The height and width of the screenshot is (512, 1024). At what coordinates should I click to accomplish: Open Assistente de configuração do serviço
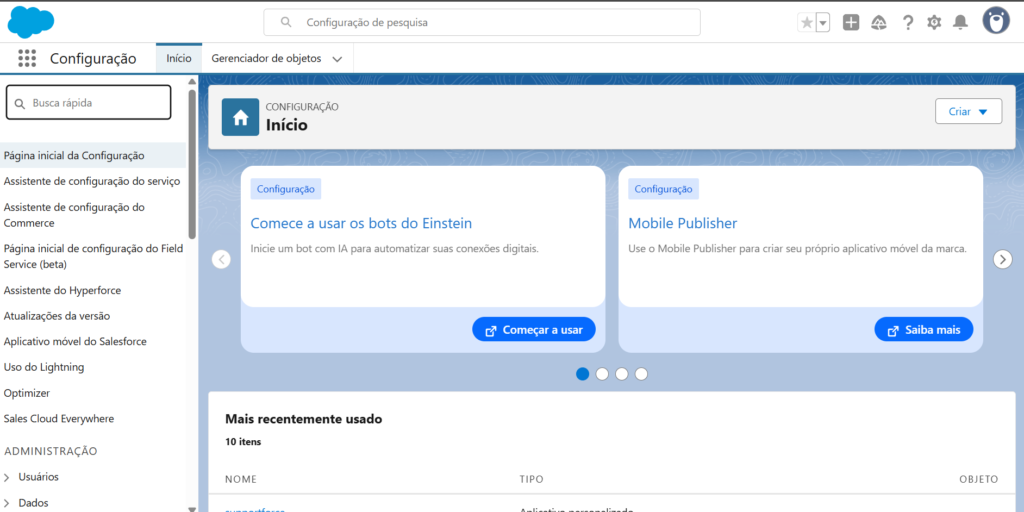92,181
